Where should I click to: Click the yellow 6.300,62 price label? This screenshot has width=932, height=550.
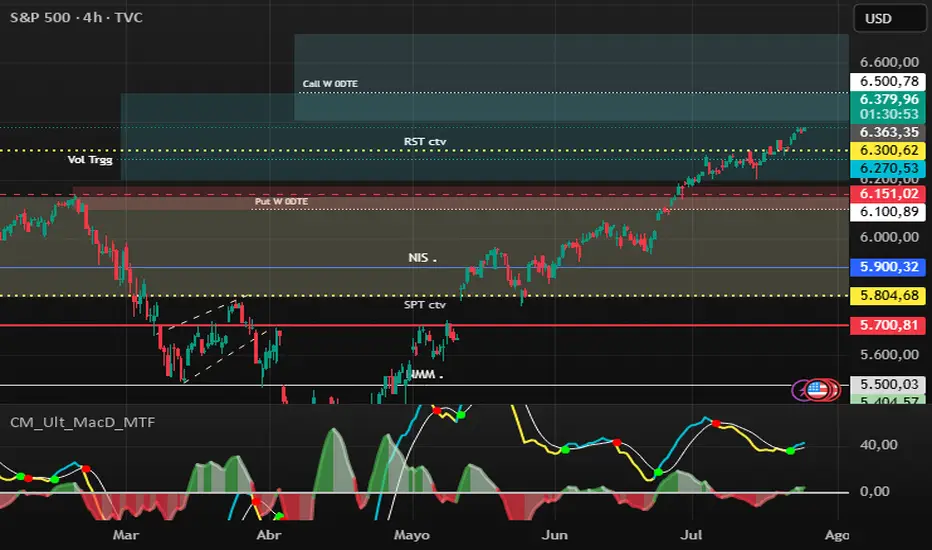point(889,150)
